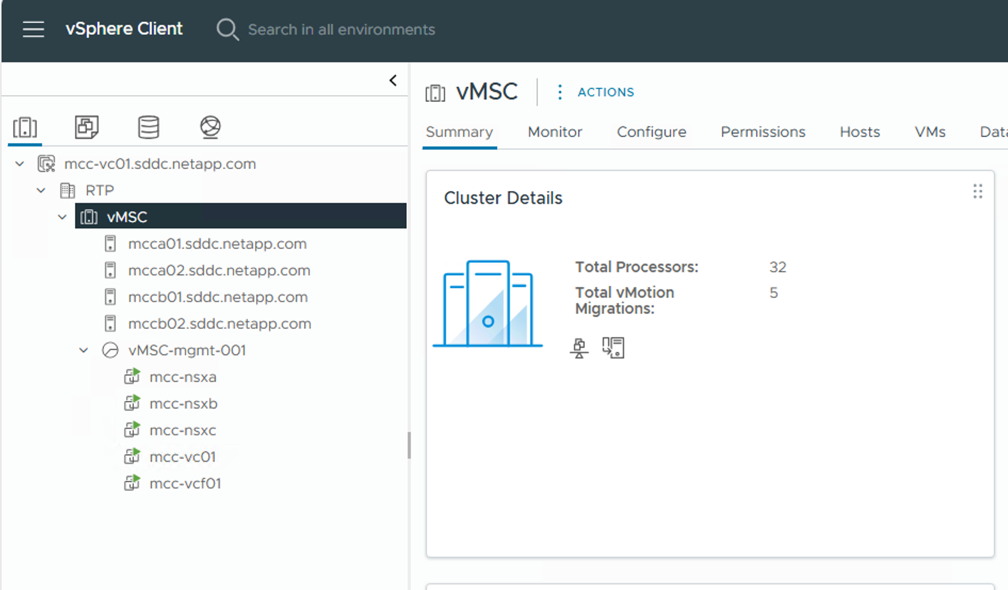This screenshot has height=590, width=1008.
Task: Click the Search in all environments field
Action: click(x=341, y=30)
